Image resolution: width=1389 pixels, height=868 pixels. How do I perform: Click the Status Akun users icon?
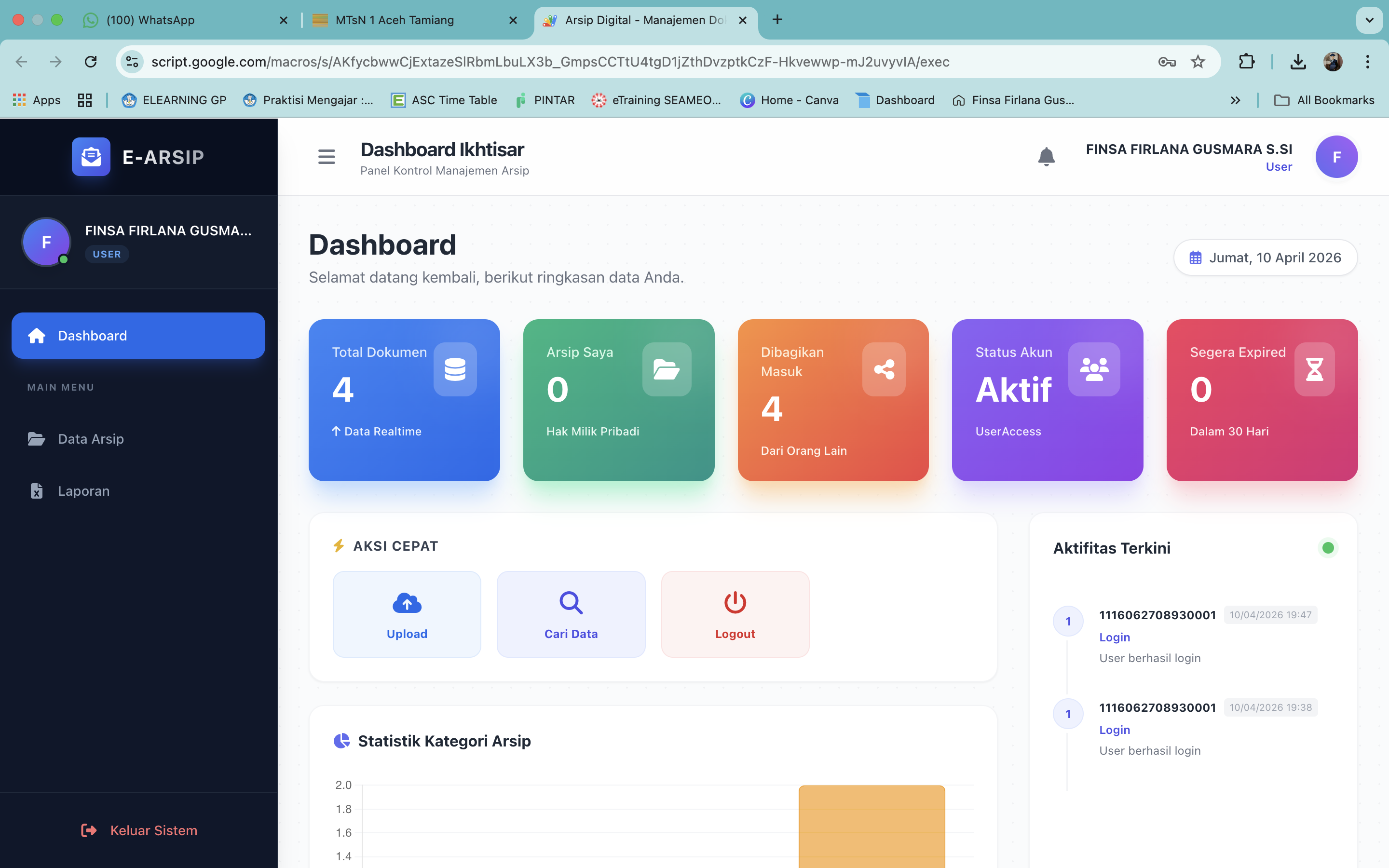click(x=1094, y=369)
